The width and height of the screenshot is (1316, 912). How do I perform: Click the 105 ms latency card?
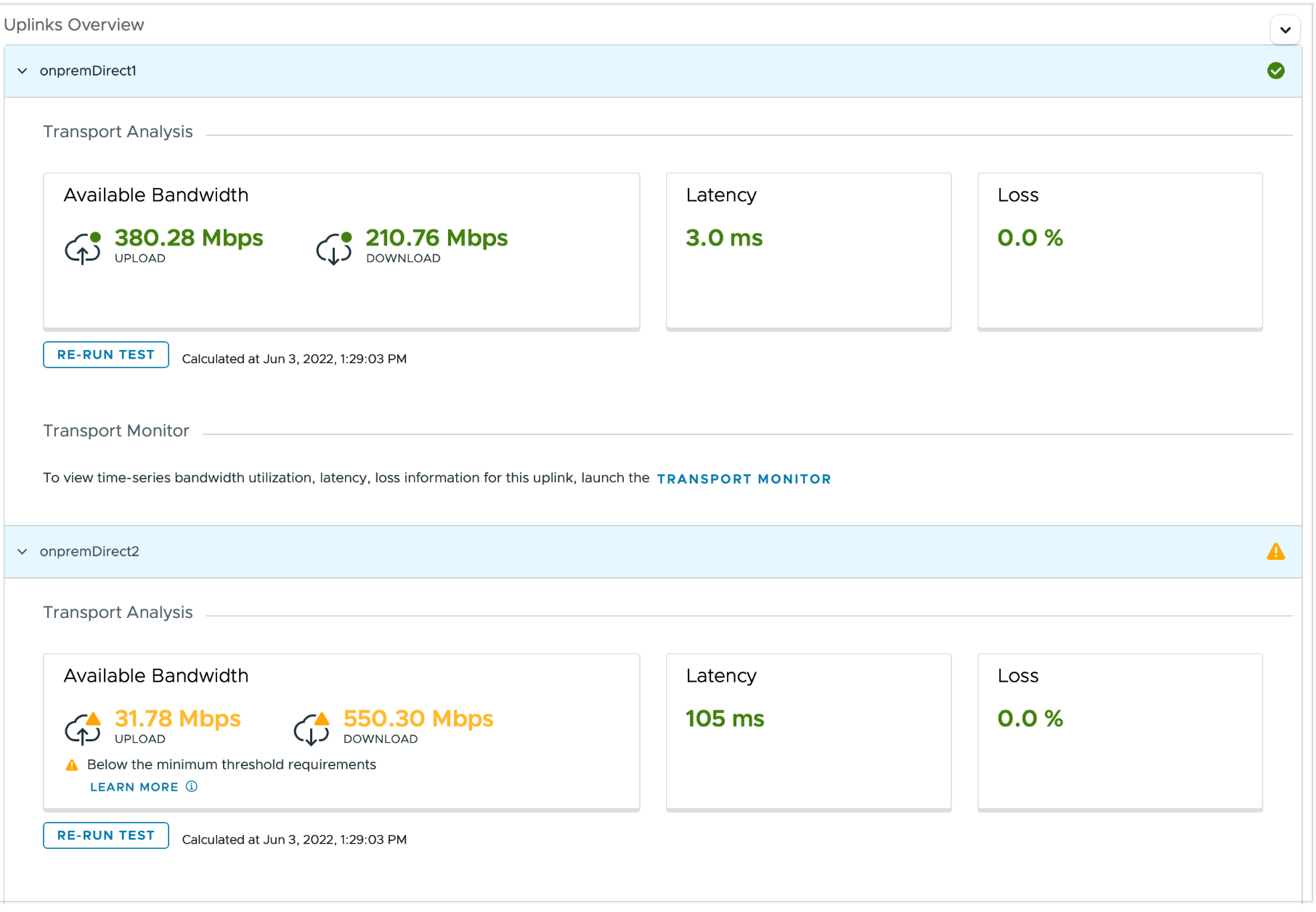808,731
